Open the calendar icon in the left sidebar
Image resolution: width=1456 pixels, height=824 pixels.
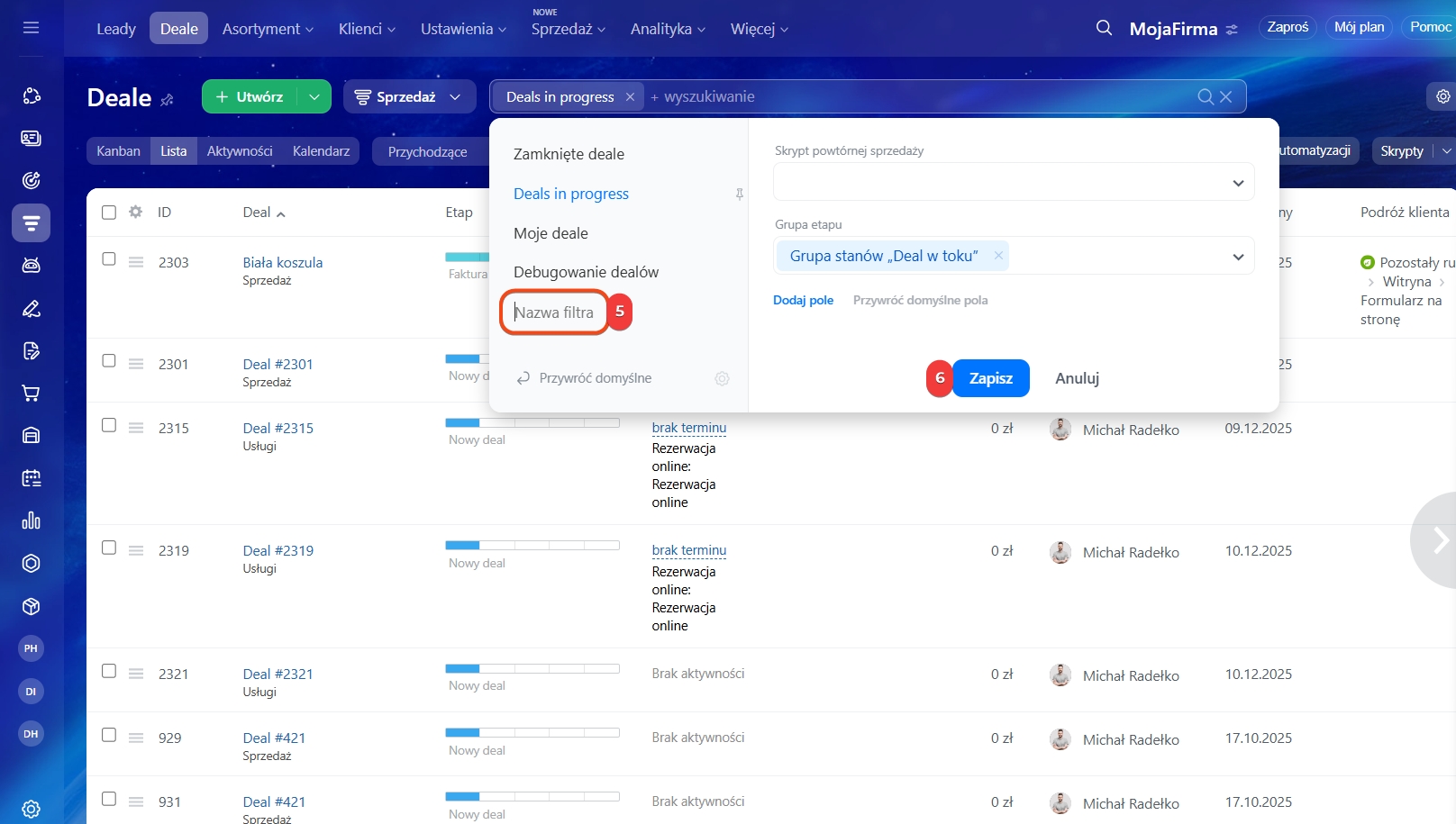coord(31,478)
